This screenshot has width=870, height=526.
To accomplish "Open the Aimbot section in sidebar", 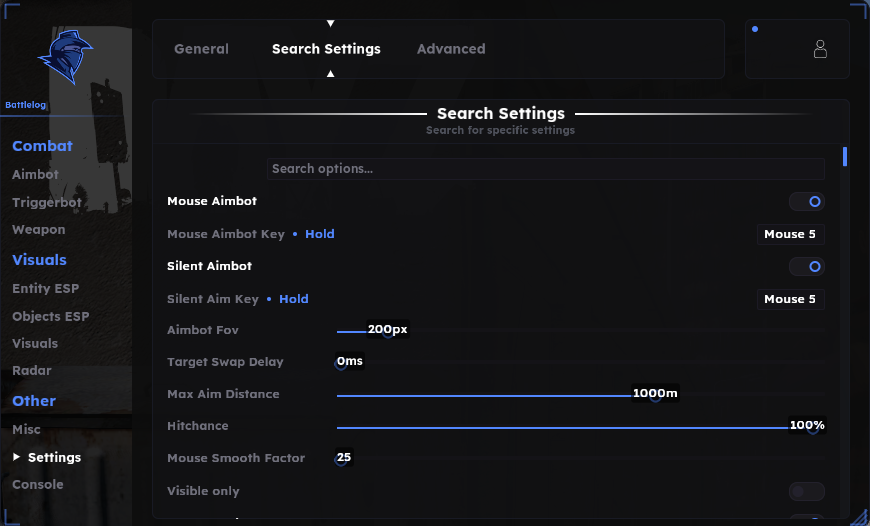I will (36, 174).
